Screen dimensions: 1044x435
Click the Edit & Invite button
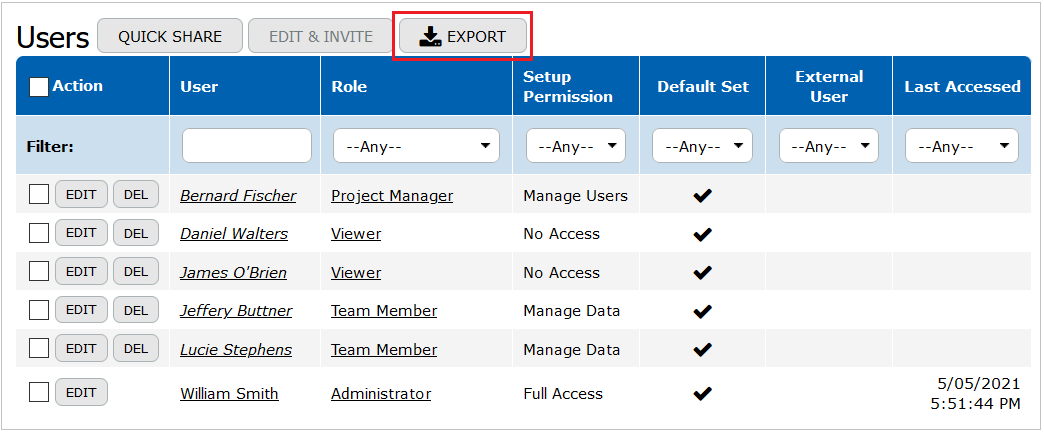pos(320,36)
